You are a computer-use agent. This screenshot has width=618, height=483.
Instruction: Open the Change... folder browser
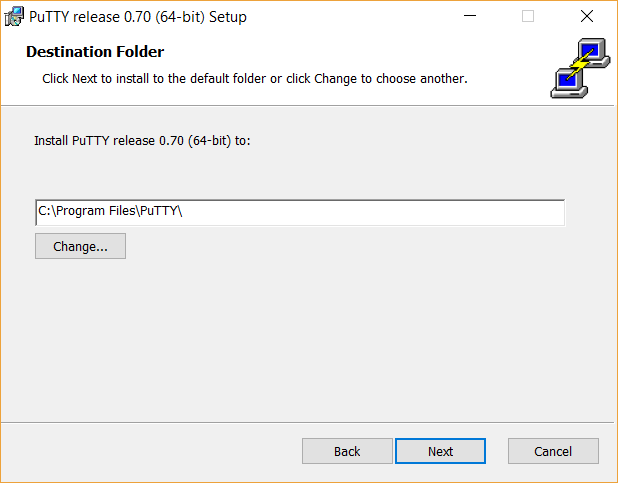pyautogui.click(x=80, y=246)
